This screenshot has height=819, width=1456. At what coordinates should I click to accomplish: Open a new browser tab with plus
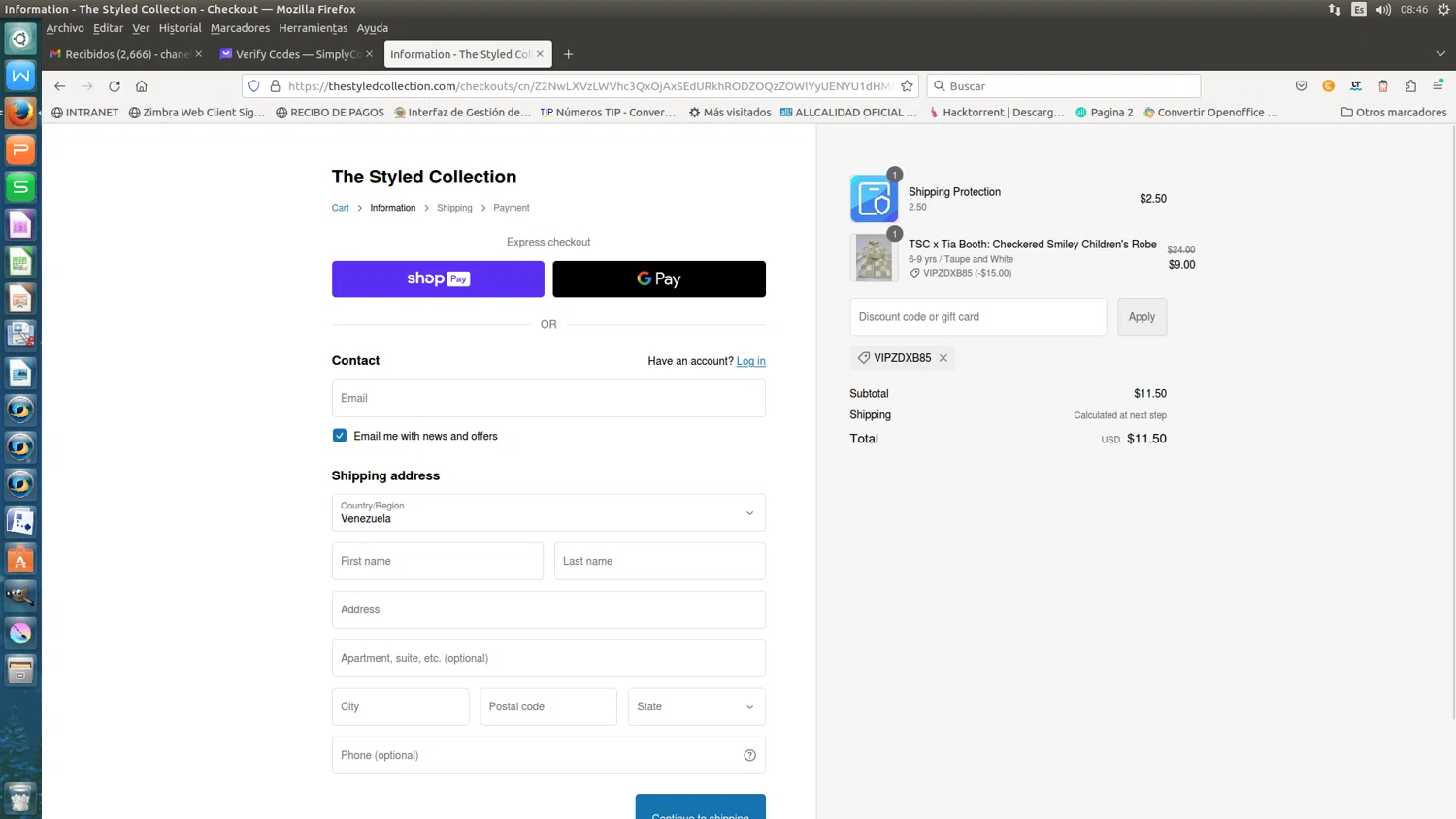pyautogui.click(x=569, y=54)
